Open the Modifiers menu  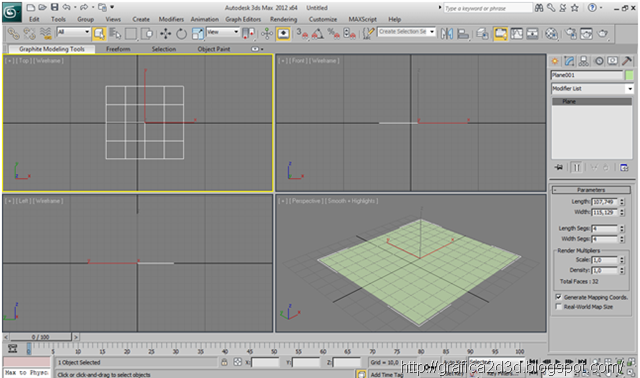point(171,19)
